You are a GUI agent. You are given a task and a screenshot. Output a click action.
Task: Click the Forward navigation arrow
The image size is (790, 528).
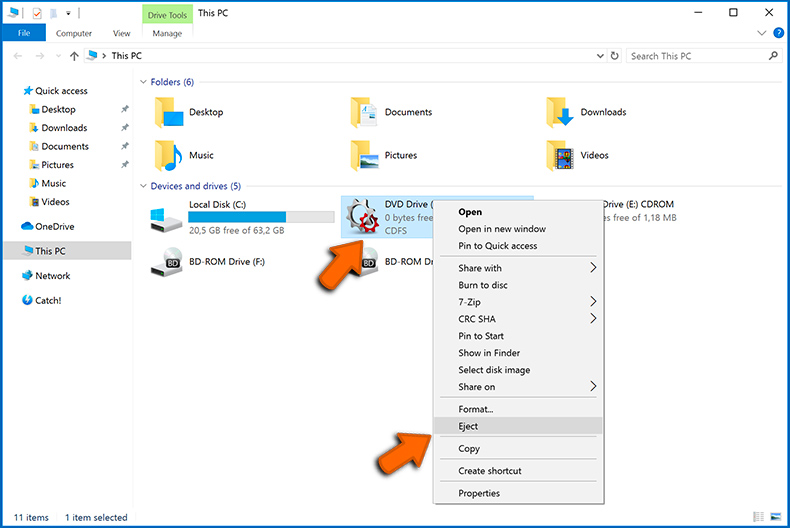coord(40,56)
